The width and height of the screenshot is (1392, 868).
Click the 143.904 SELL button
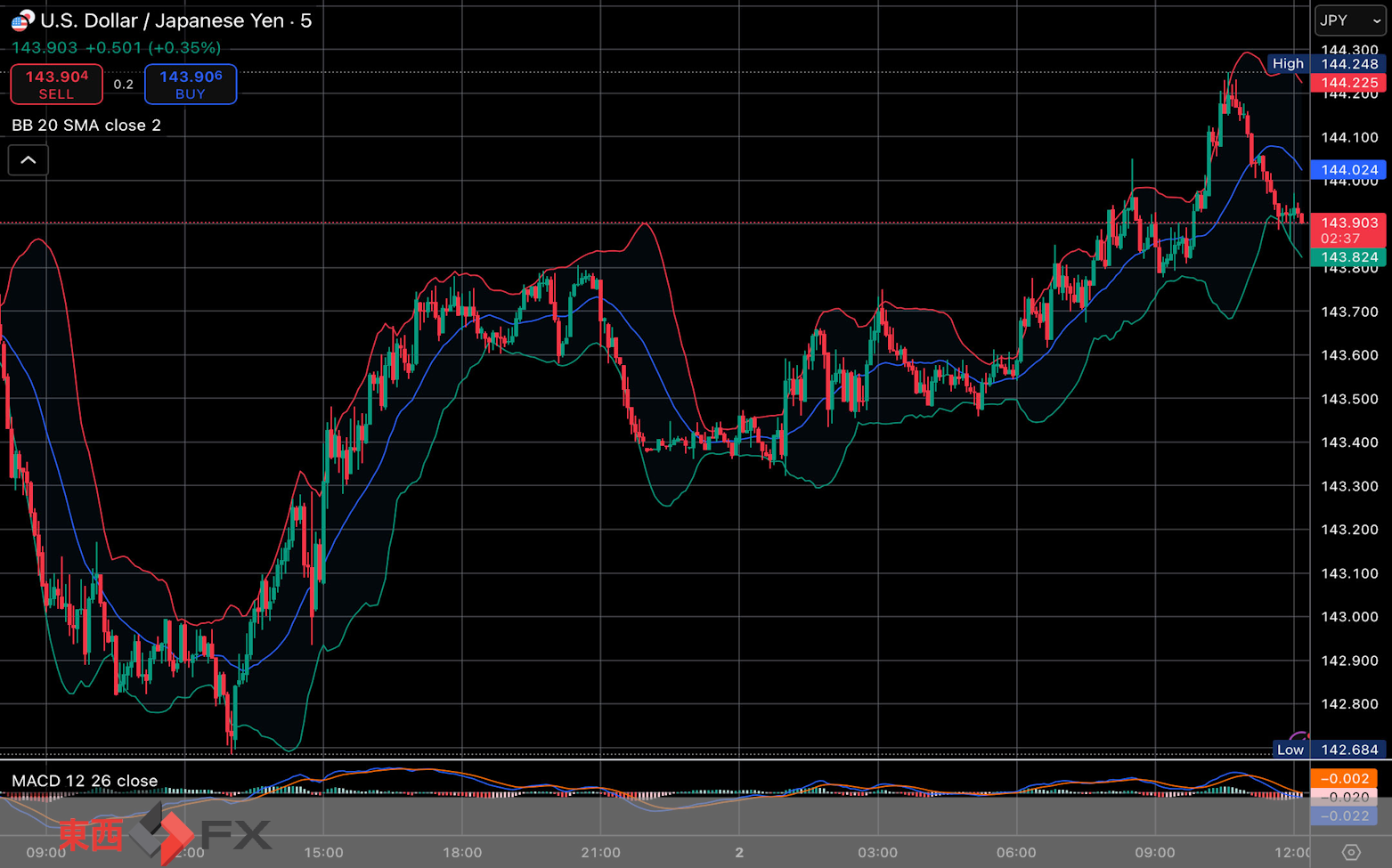[x=56, y=85]
